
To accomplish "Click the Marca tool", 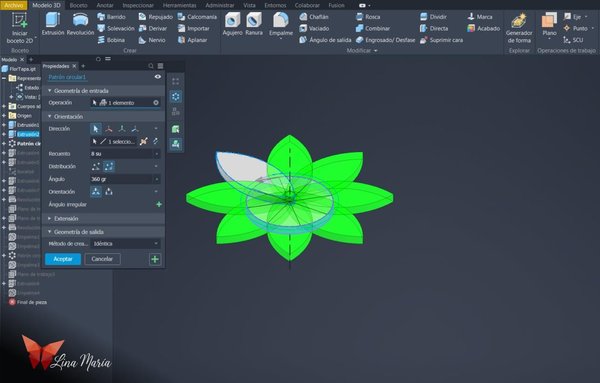I will tap(480, 17).
